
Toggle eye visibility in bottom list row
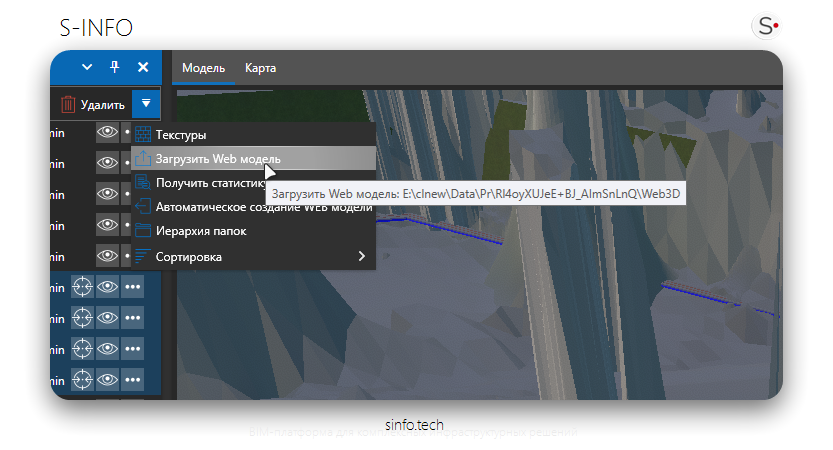coord(107,380)
